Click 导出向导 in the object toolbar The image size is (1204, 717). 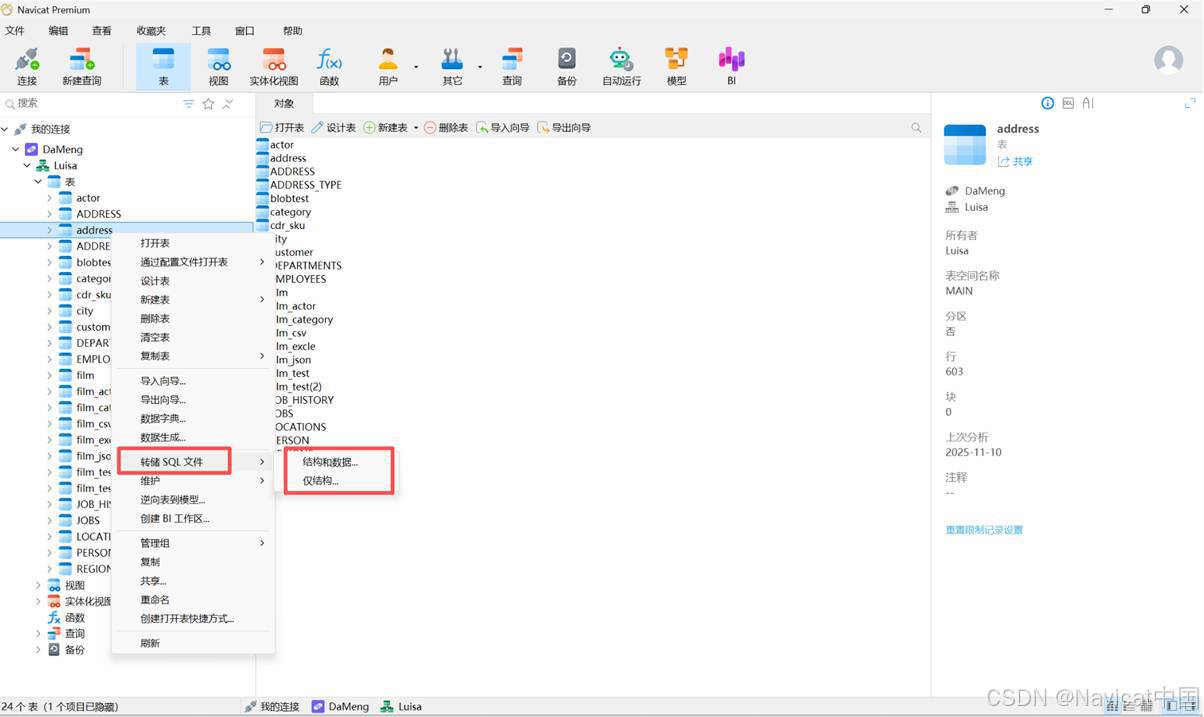point(564,128)
